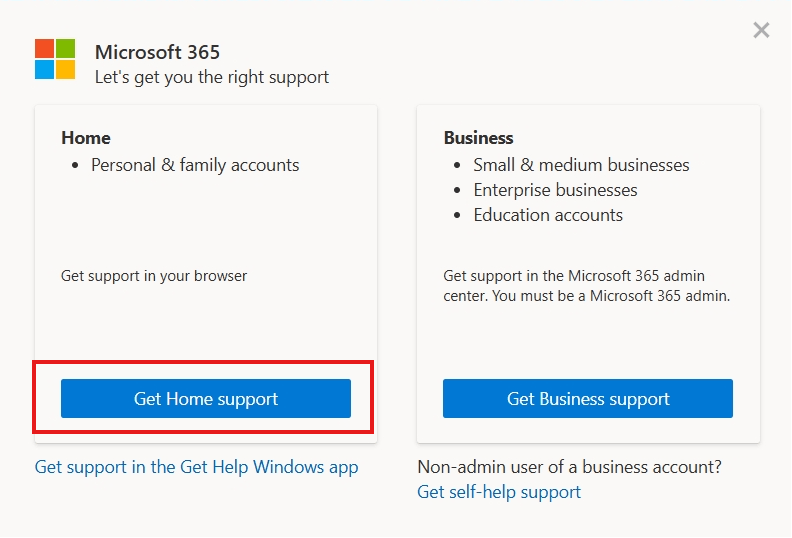
Task: Click the Get Home support button
Action: 206,399
